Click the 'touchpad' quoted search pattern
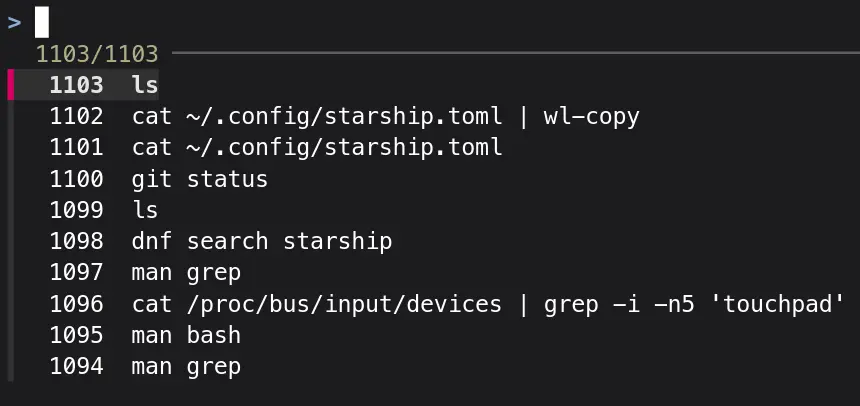The height and width of the screenshot is (406, 860). coord(783,303)
